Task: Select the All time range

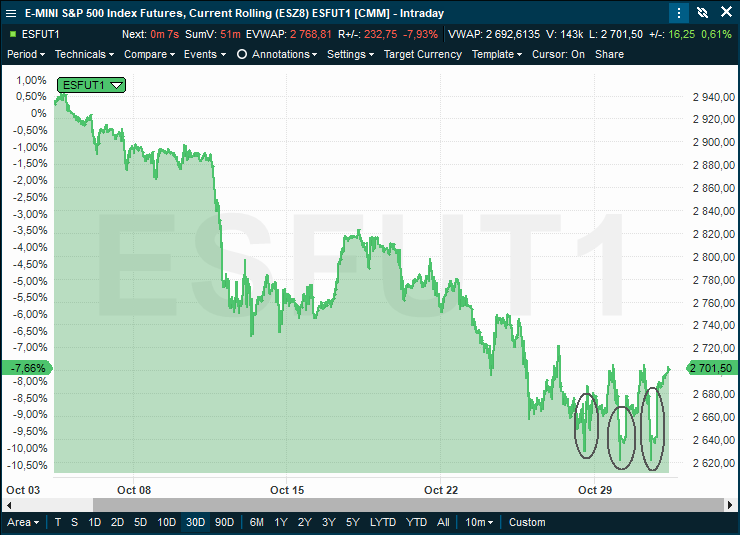Action: click(443, 522)
